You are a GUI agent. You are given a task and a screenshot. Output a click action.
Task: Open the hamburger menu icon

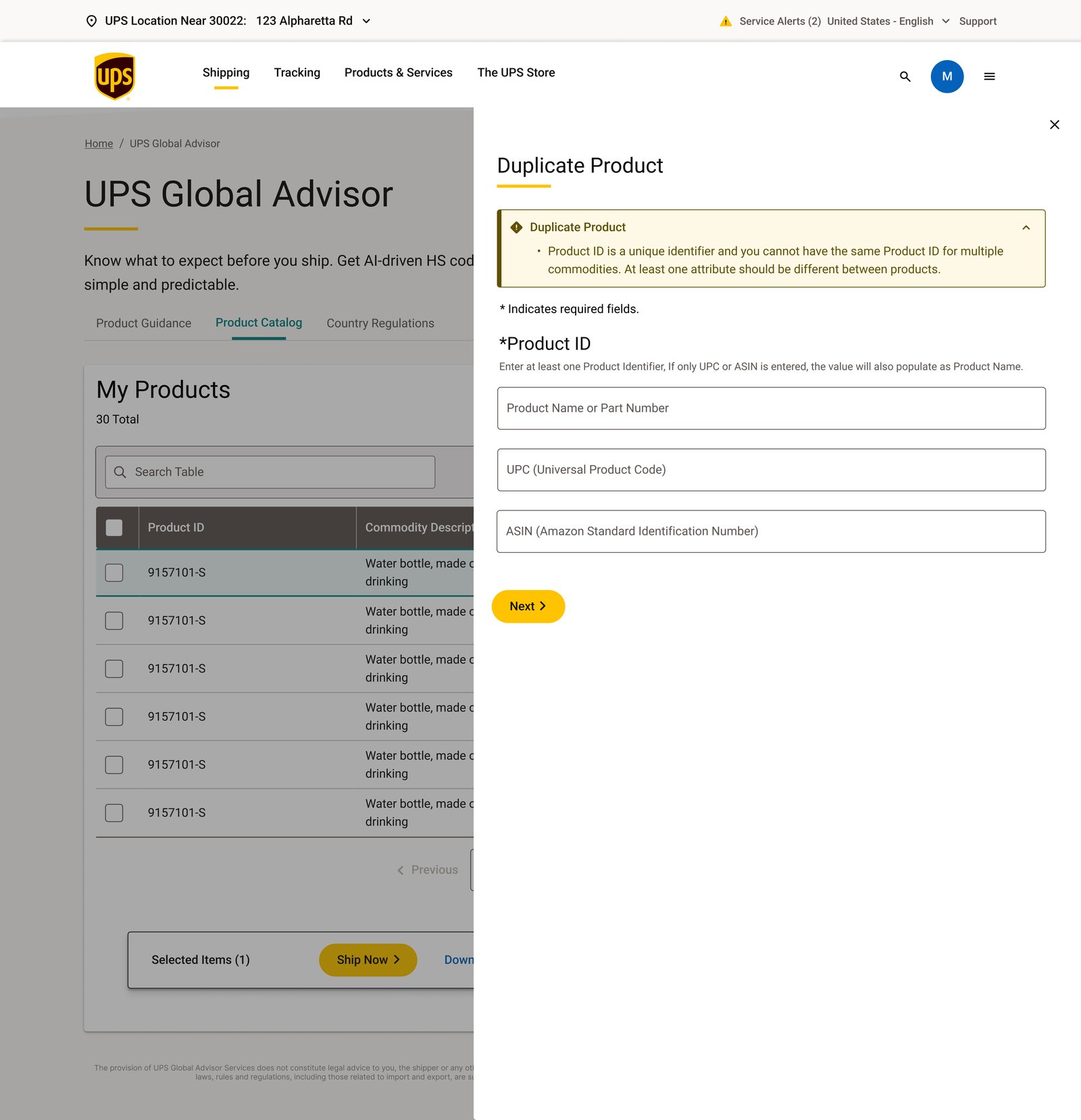tap(989, 76)
